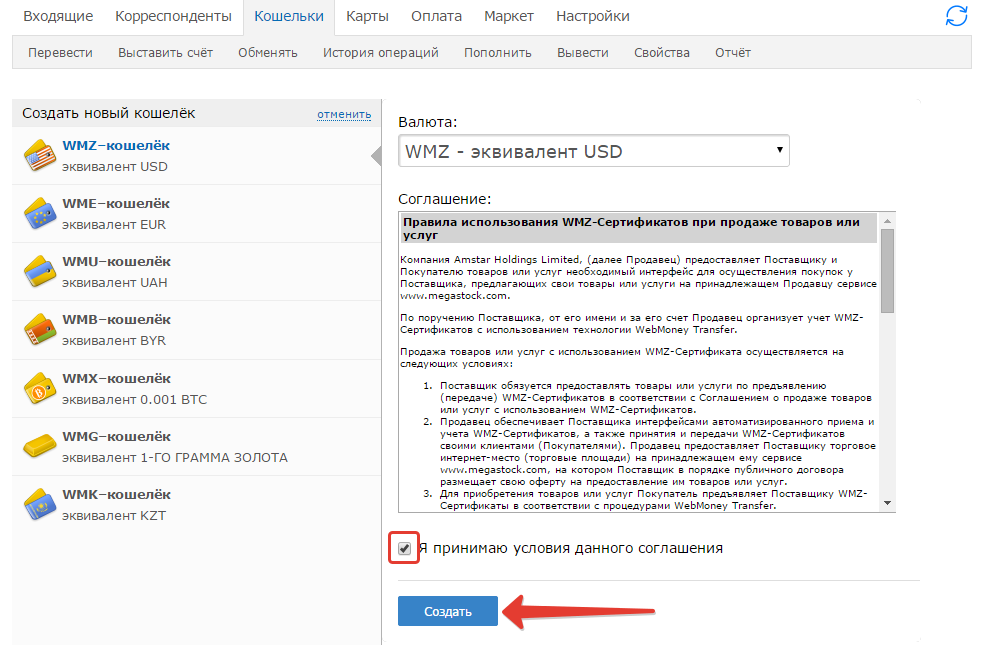982x645 pixels.
Task: Choose Вывести in the submenu
Action: pyautogui.click(x=583, y=53)
